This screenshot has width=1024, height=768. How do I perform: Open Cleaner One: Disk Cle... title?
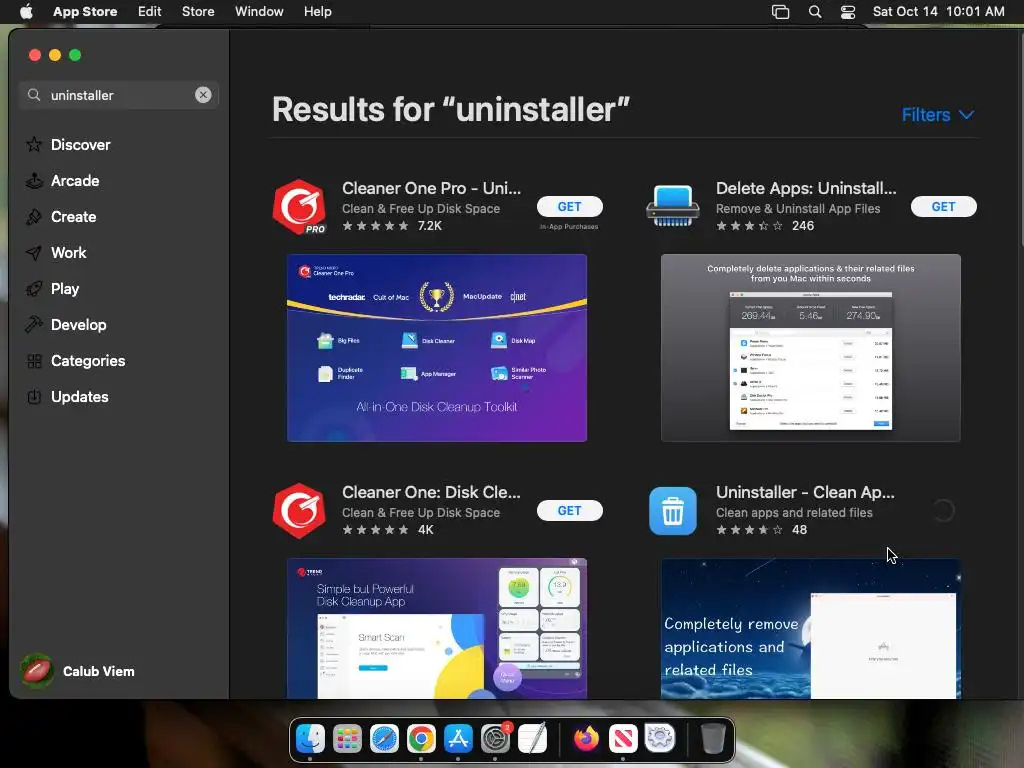(x=431, y=492)
